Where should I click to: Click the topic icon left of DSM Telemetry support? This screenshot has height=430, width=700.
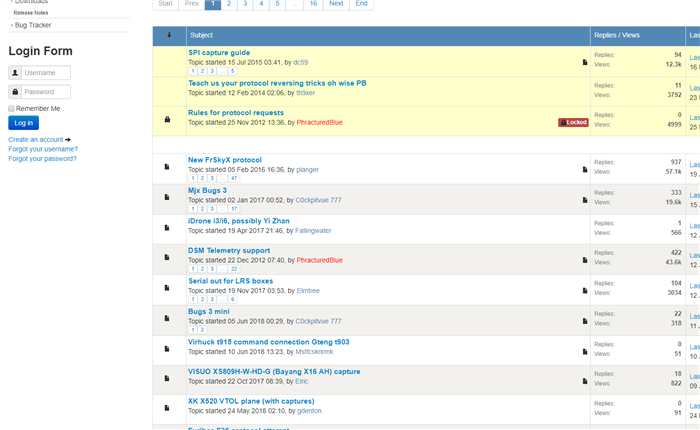167,257
